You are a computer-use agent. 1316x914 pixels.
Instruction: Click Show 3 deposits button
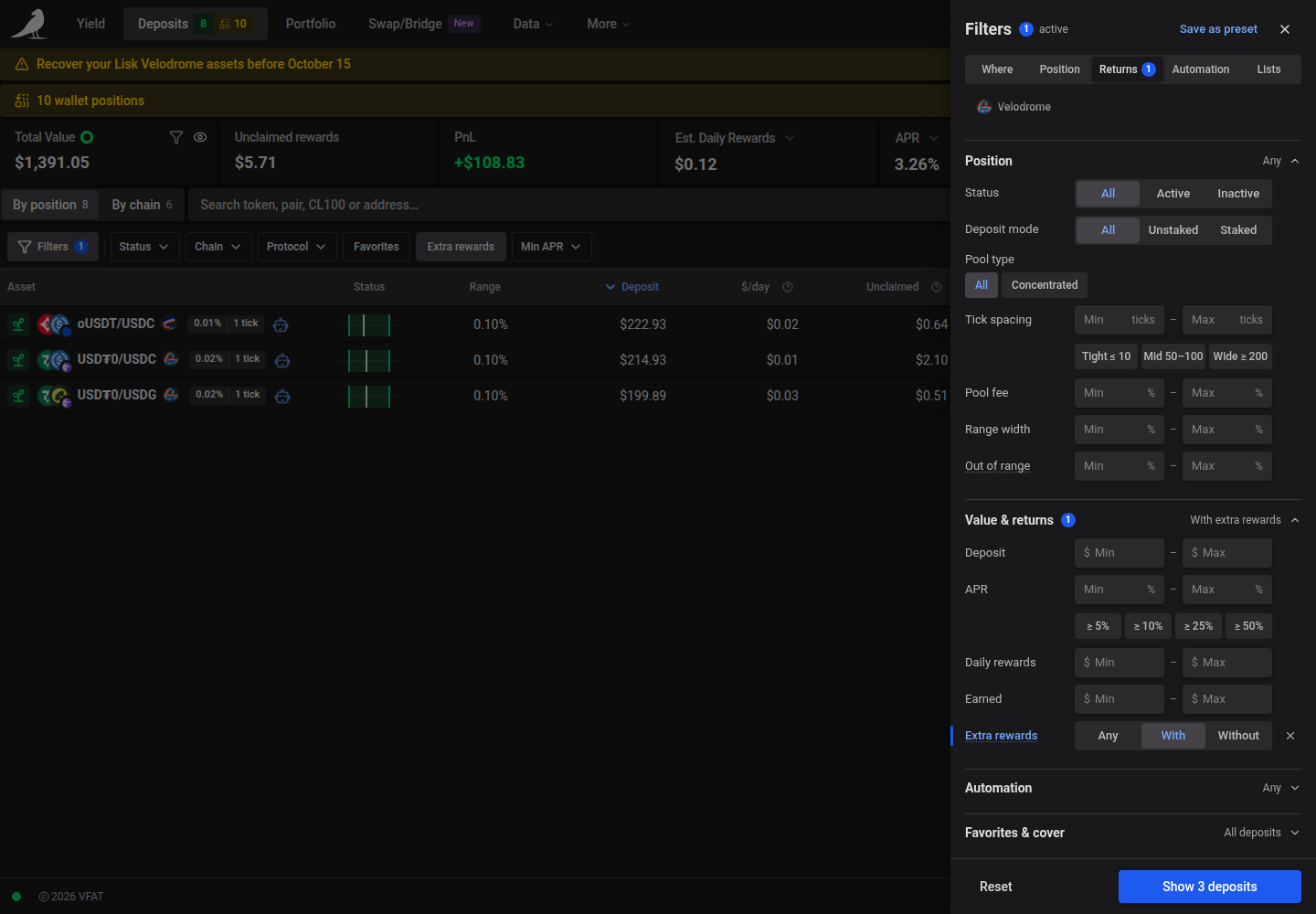pyautogui.click(x=1210, y=887)
